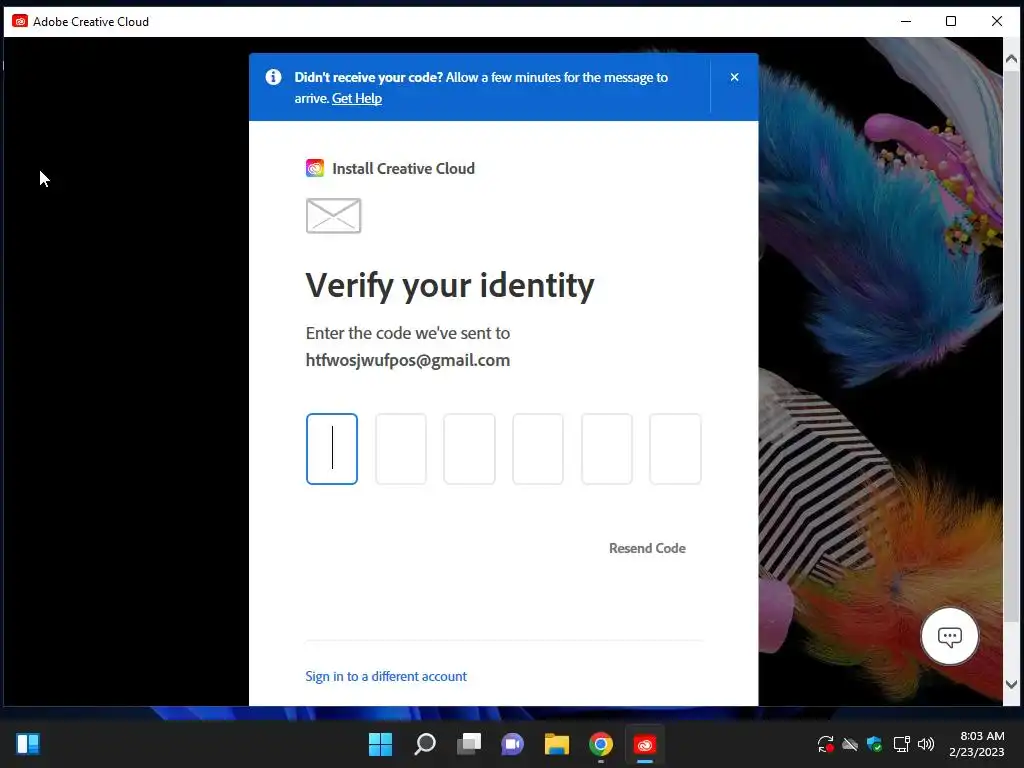Click the envelope mail icon
This screenshot has width=1024, height=768.
pos(333,216)
